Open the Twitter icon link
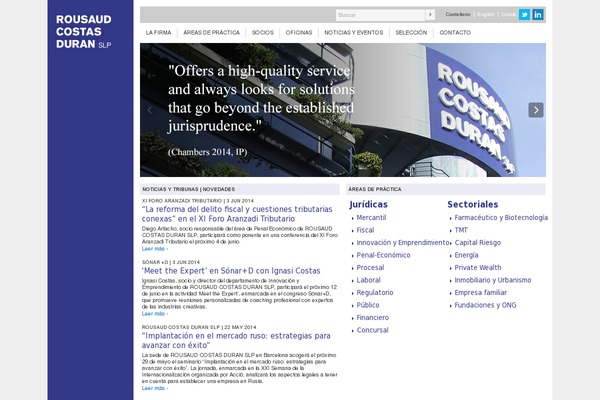 click(524, 15)
